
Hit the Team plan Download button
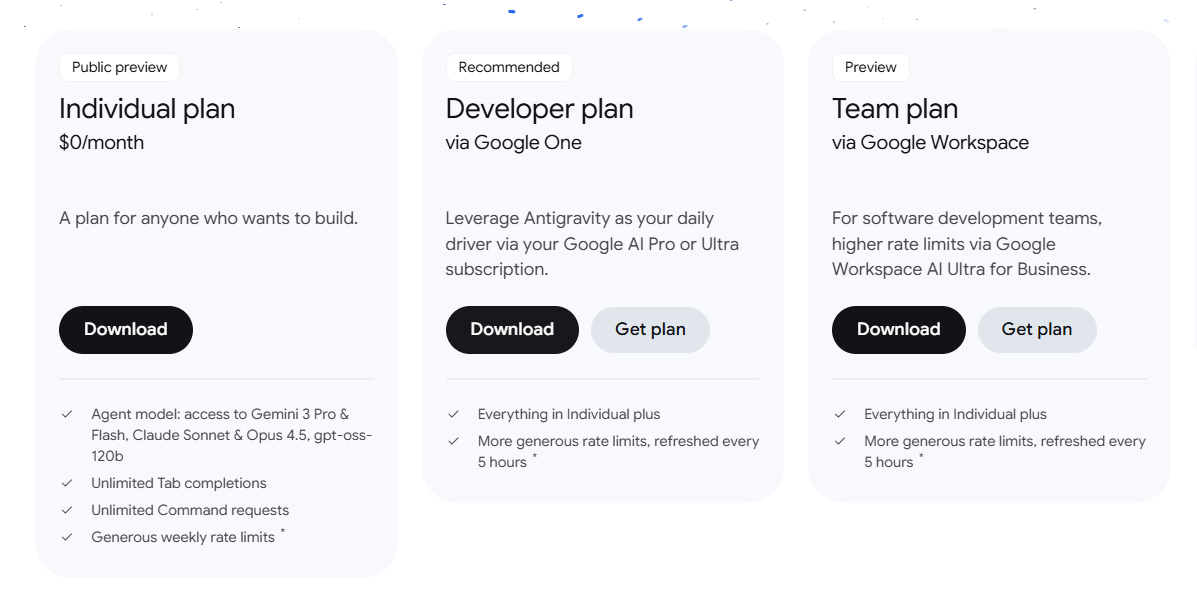(x=898, y=330)
